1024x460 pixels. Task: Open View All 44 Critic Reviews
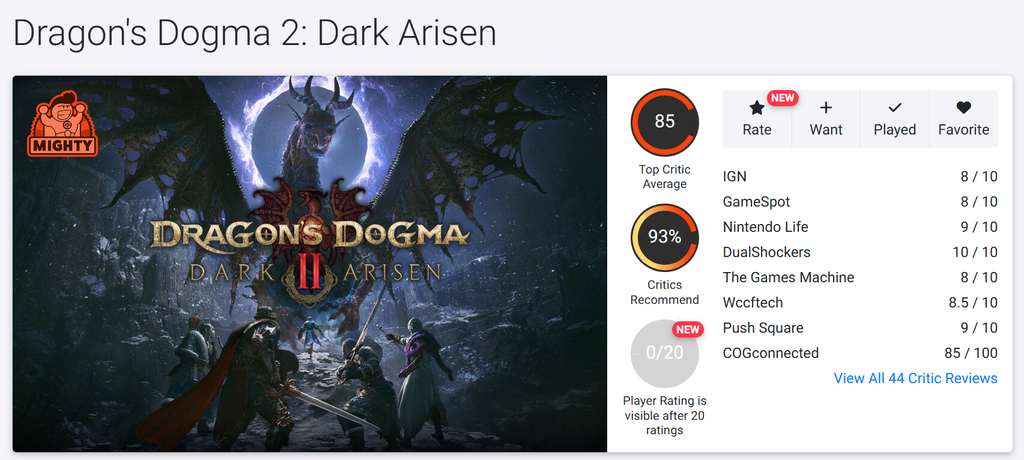916,378
